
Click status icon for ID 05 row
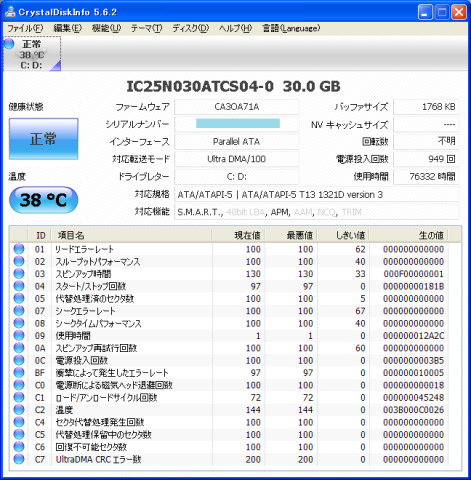[x=19, y=298]
